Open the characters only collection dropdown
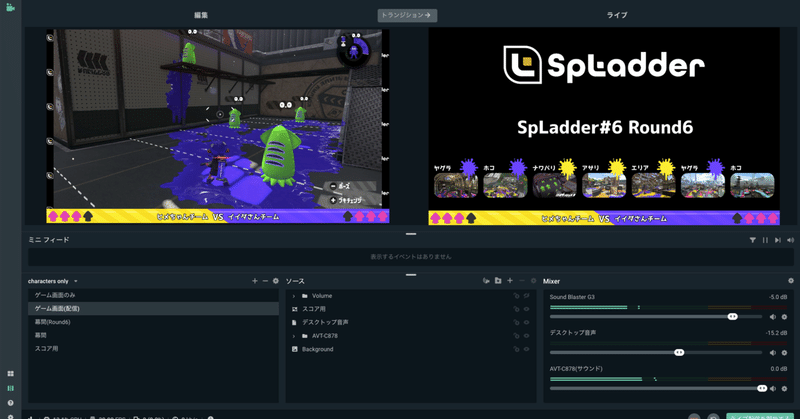This screenshot has height=419, width=800. (53, 281)
